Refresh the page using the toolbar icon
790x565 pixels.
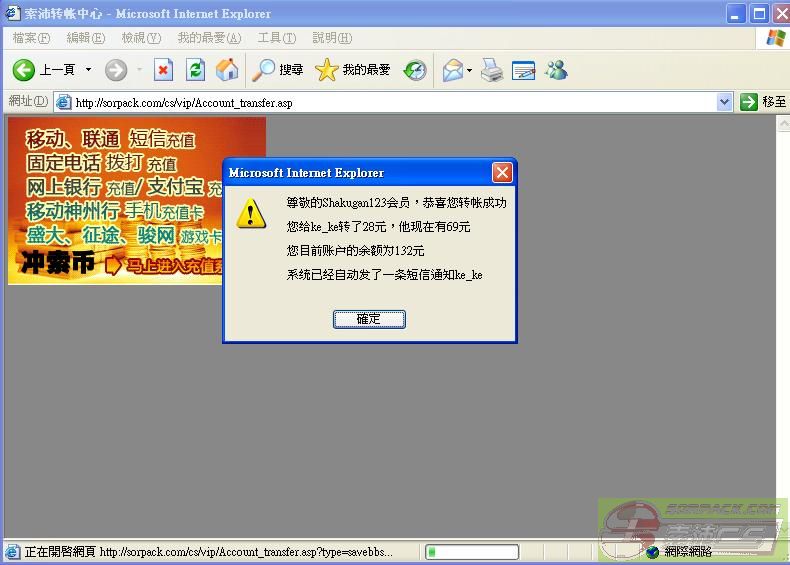196,70
